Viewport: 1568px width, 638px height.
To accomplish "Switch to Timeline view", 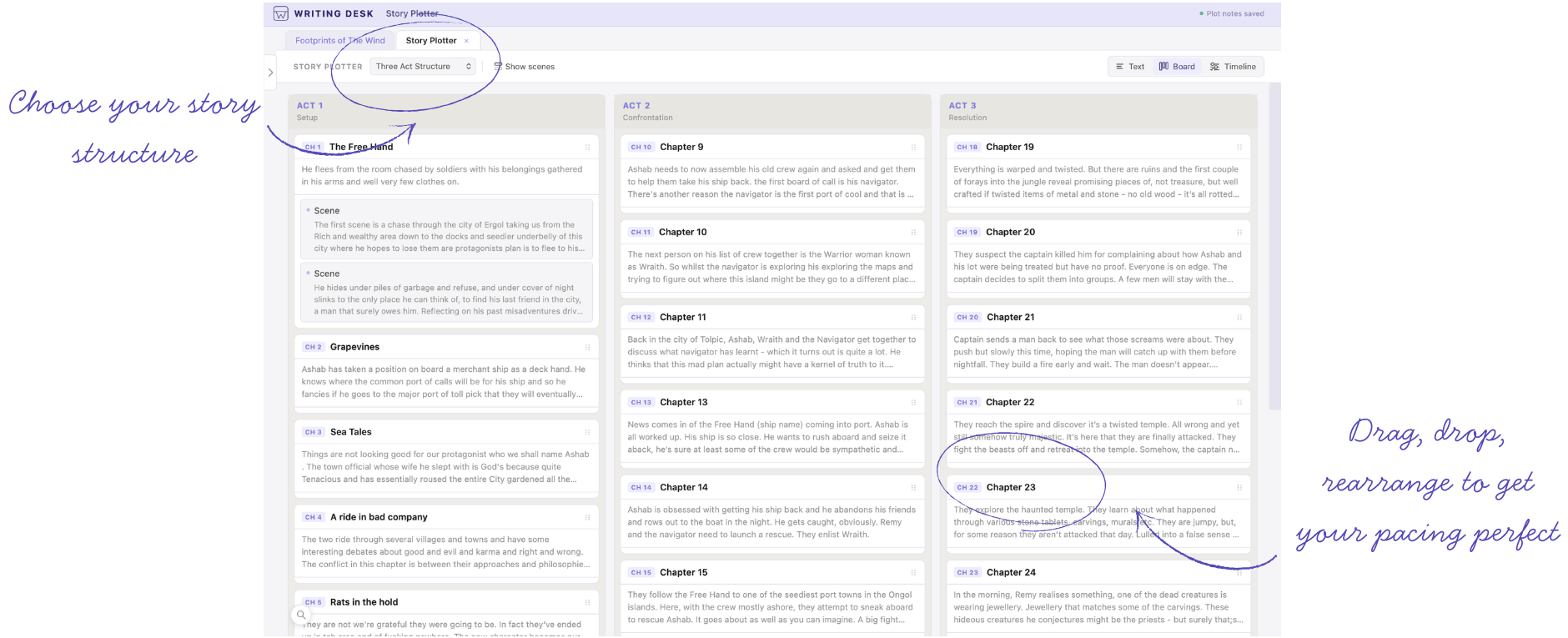I will [x=1233, y=67].
